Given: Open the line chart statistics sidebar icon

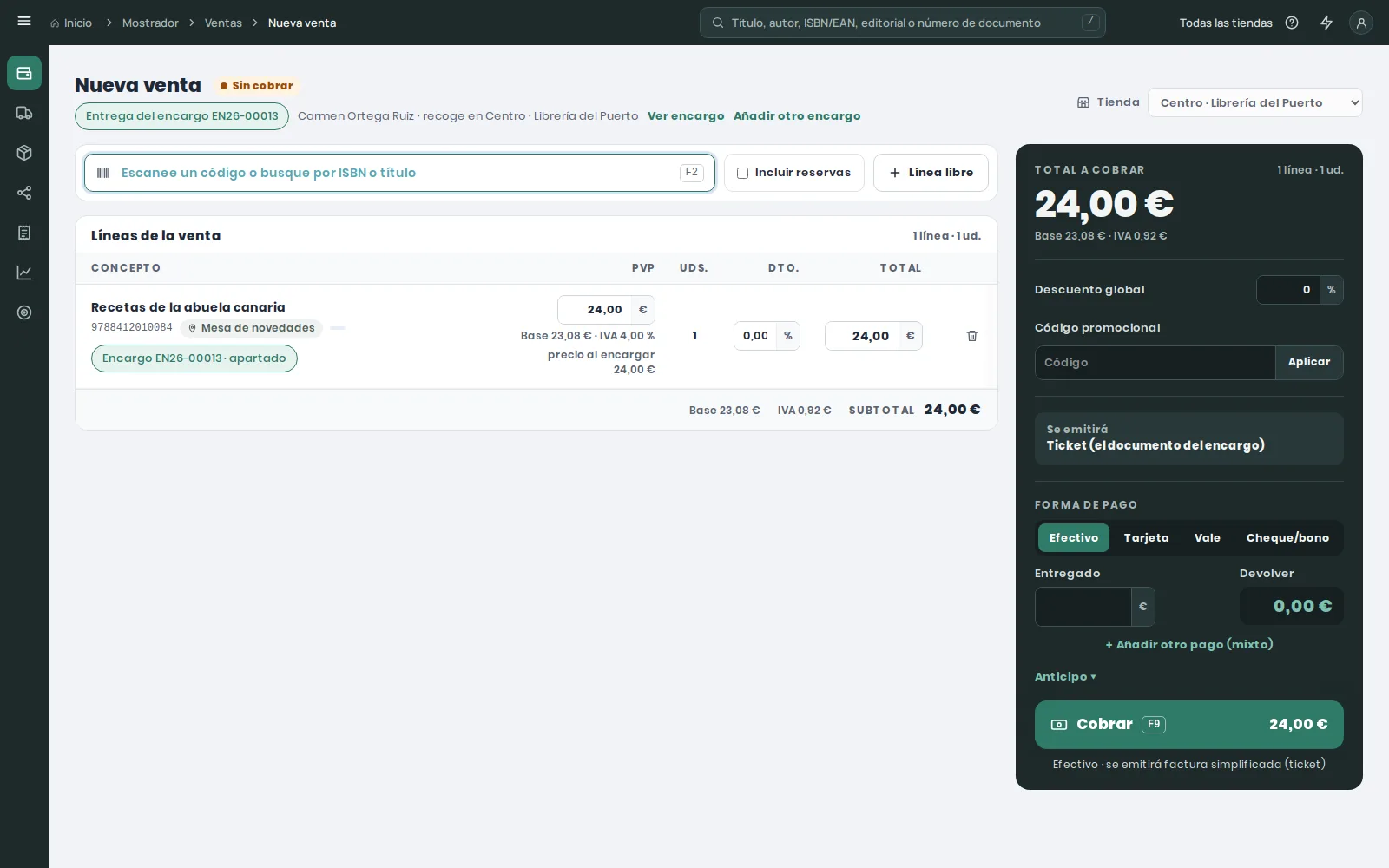Looking at the screenshot, I should coord(24,273).
